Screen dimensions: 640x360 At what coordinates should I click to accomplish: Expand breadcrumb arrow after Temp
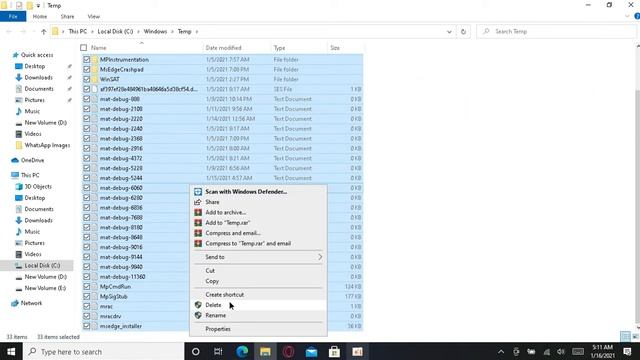pos(197,31)
